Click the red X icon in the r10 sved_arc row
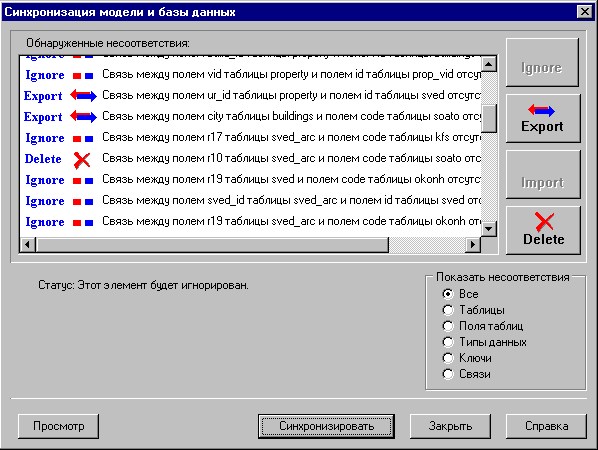Image resolution: width=598 pixels, height=450 pixels. click(x=82, y=160)
